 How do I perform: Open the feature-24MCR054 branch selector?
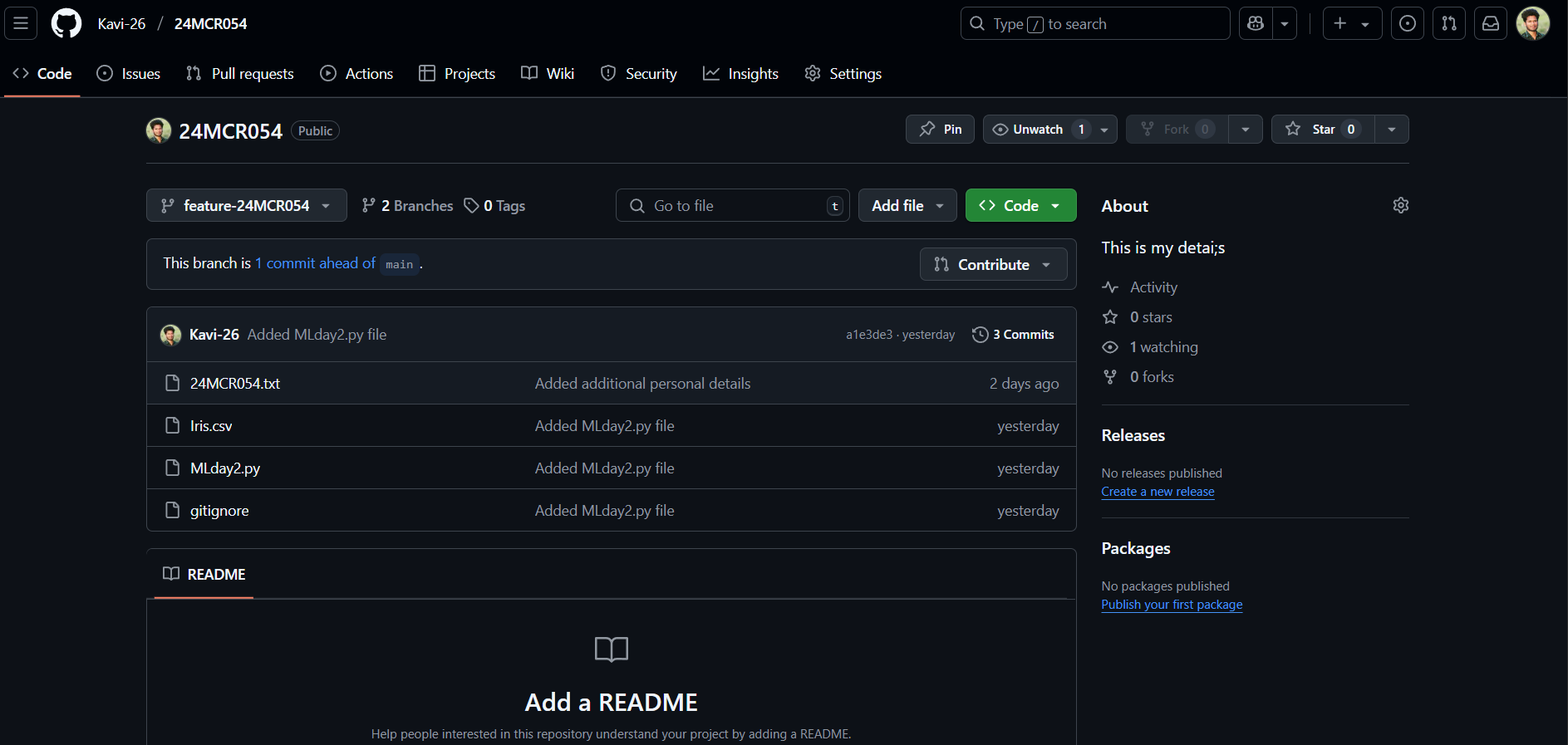click(247, 205)
